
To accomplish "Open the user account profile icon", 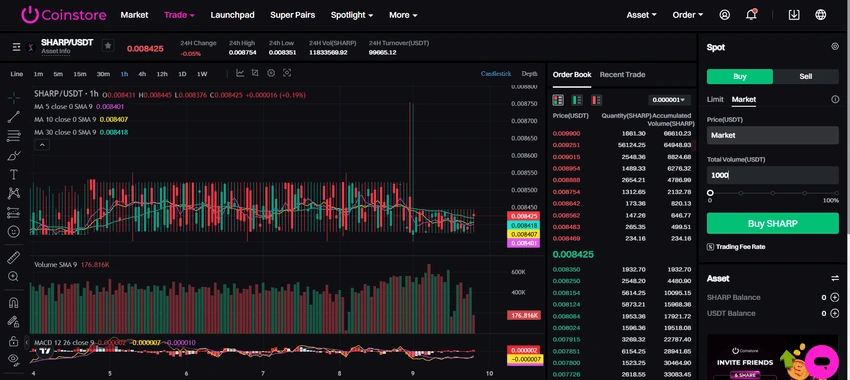I will pos(725,15).
